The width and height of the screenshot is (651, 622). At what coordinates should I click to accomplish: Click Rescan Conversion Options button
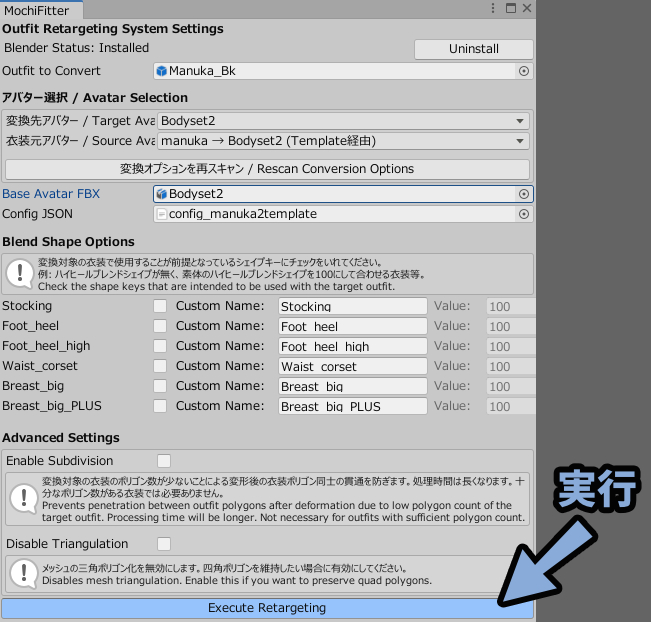click(267, 169)
